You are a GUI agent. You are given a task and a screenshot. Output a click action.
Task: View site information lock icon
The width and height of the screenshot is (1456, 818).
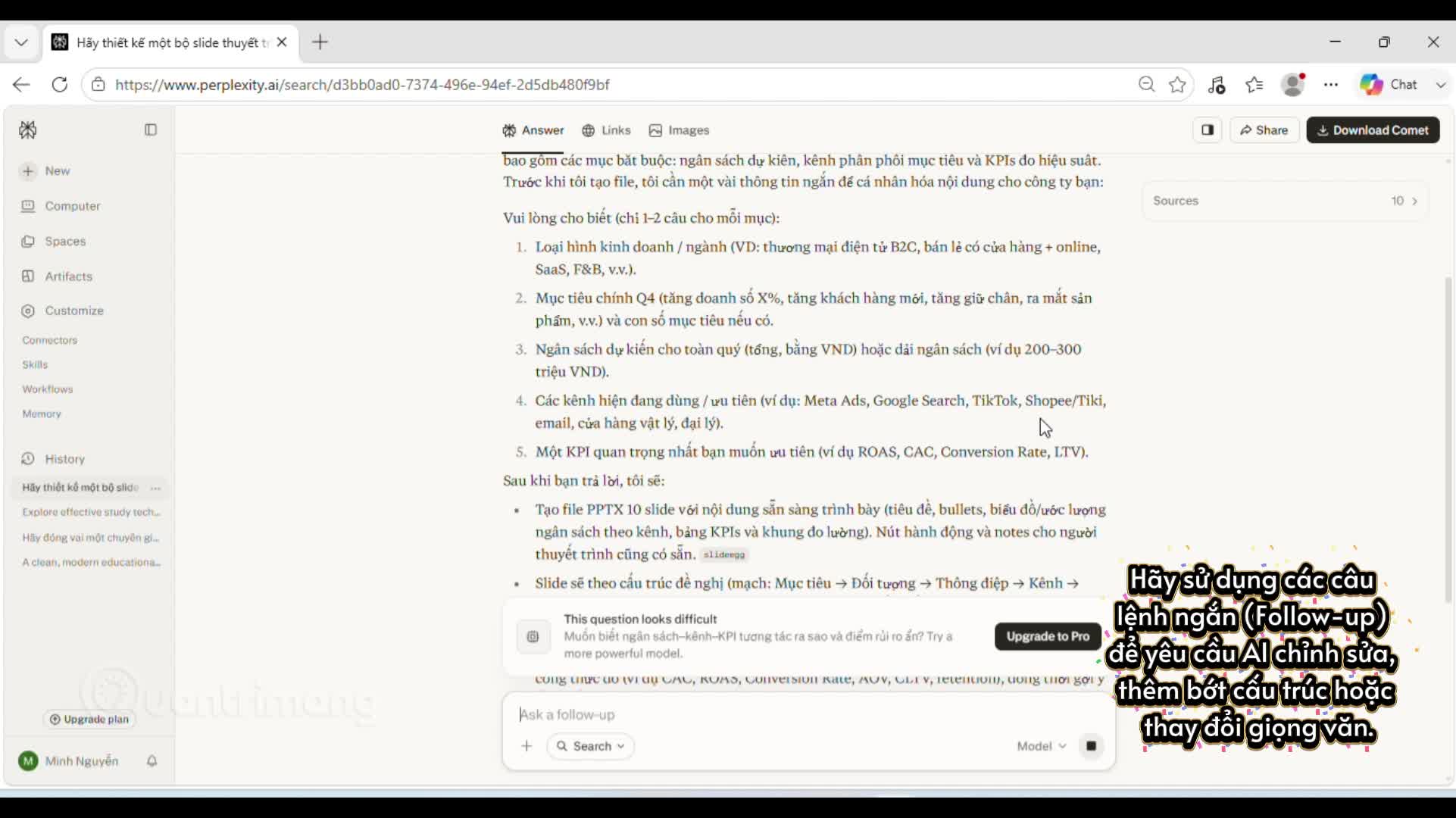(98, 85)
